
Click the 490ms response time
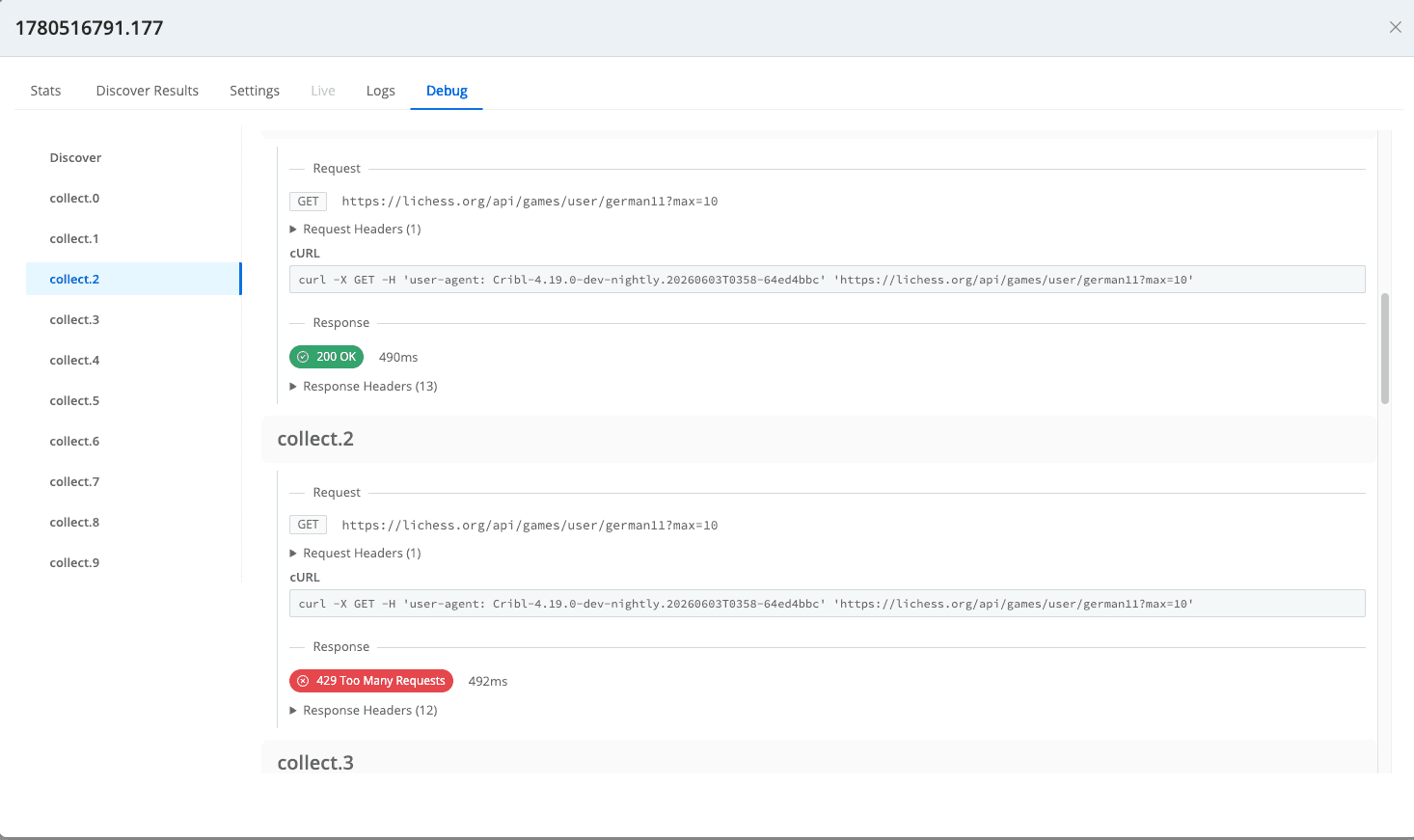(398, 357)
